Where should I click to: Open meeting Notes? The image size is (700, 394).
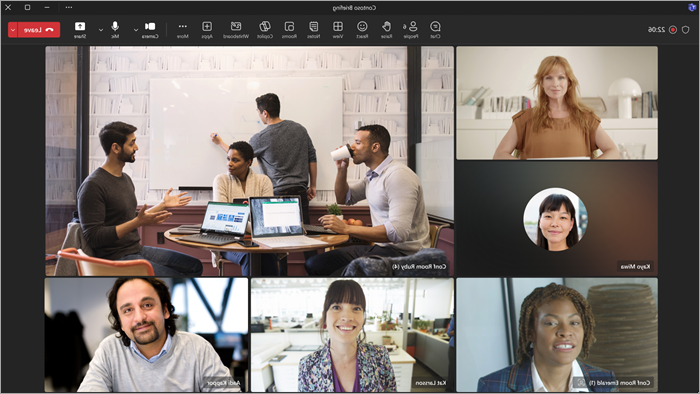[x=314, y=30]
